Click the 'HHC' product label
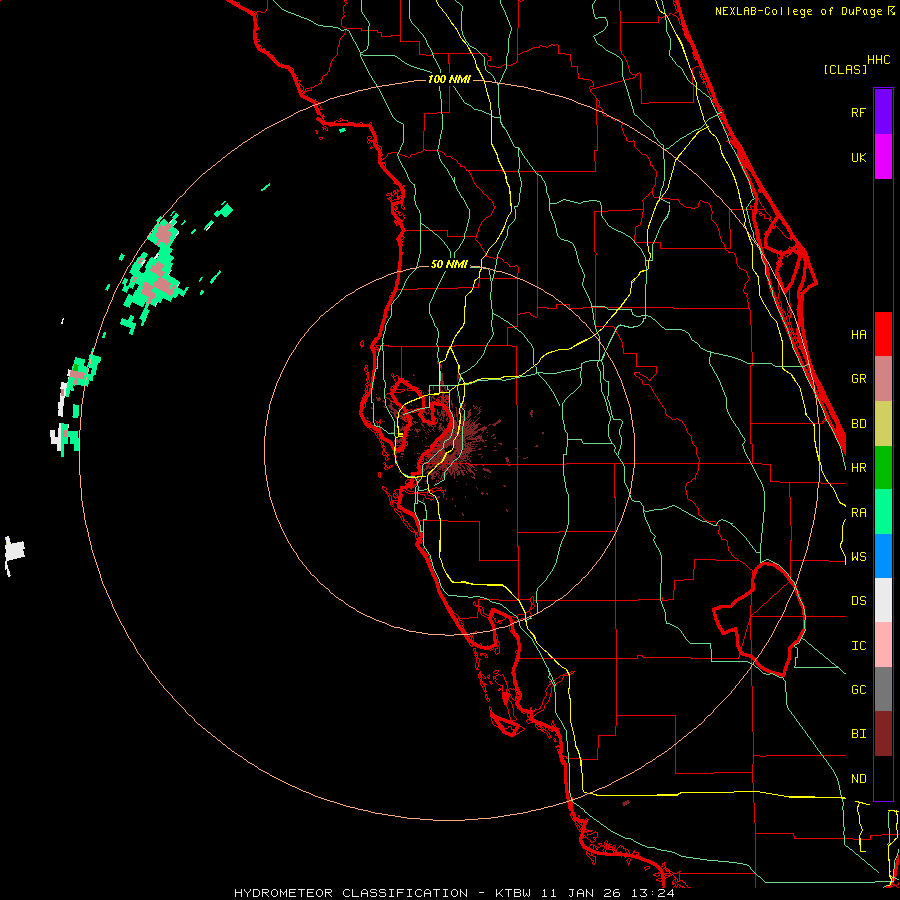 (879, 60)
